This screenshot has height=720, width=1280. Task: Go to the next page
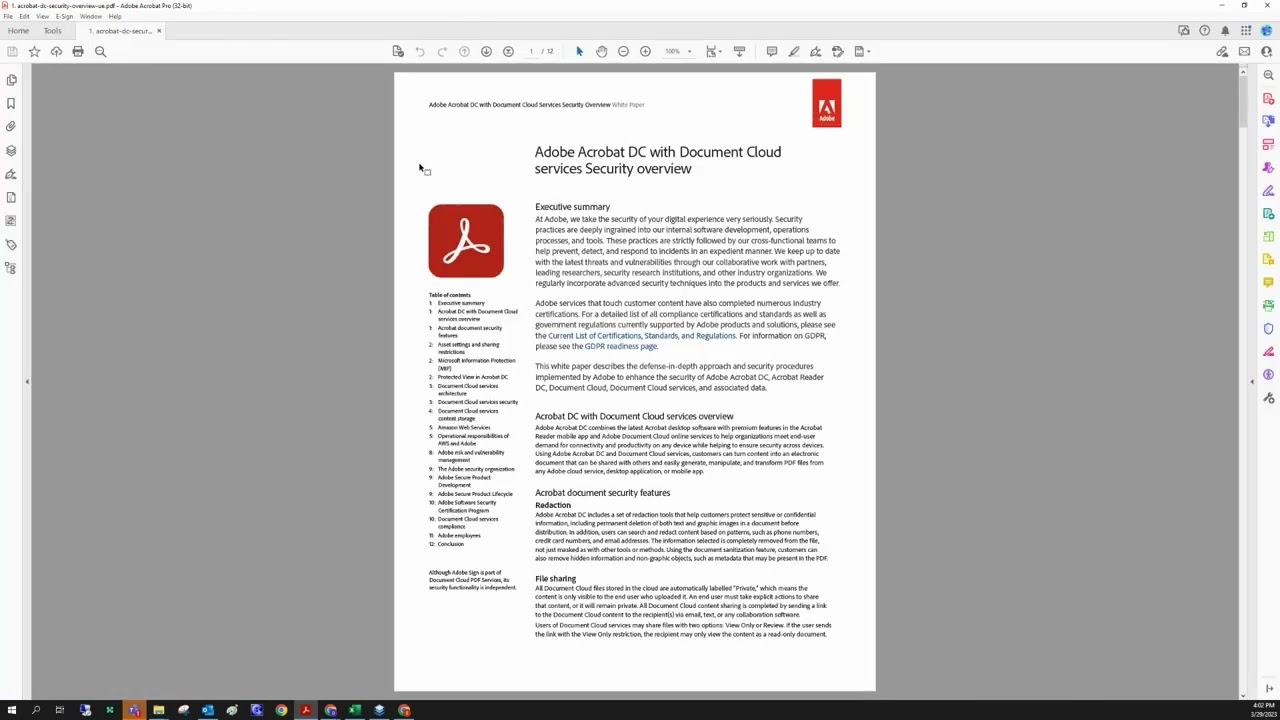[486, 51]
